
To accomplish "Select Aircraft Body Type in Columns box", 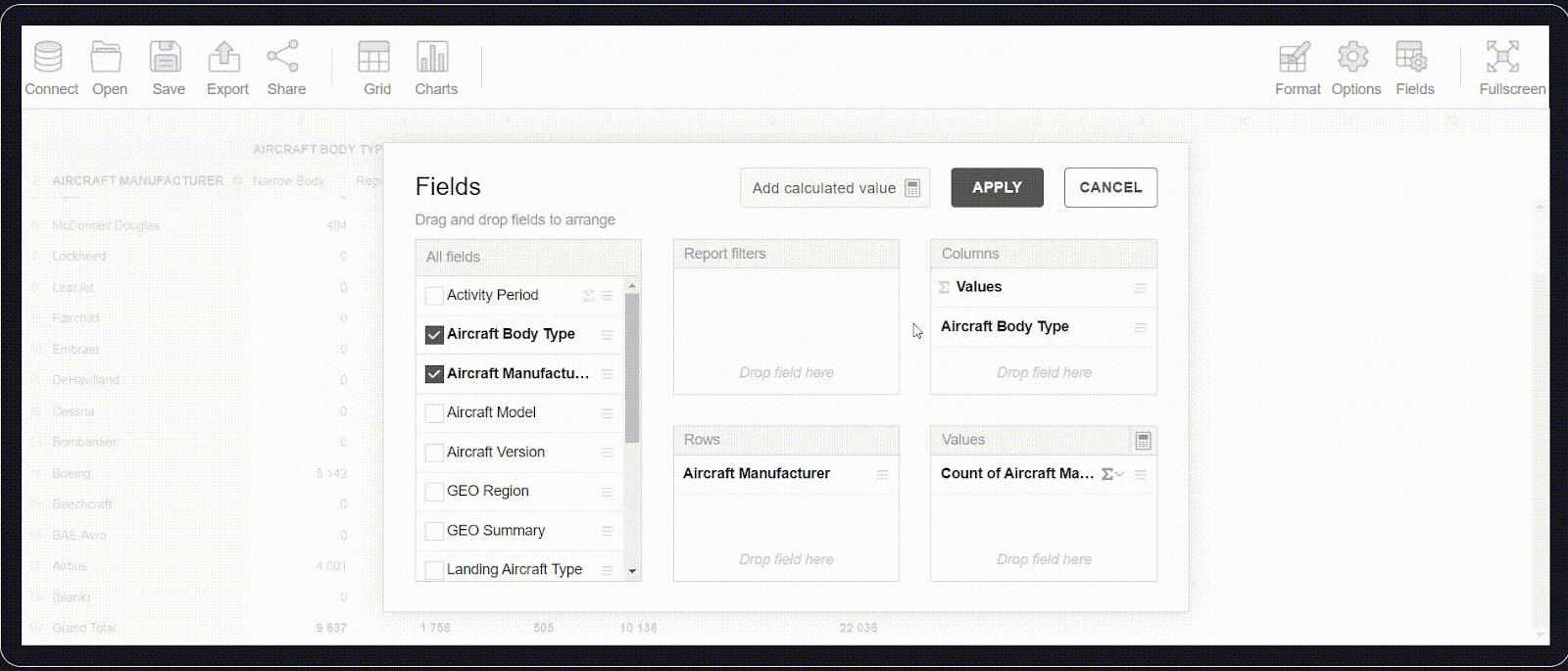I will [x=1043, y=327].
